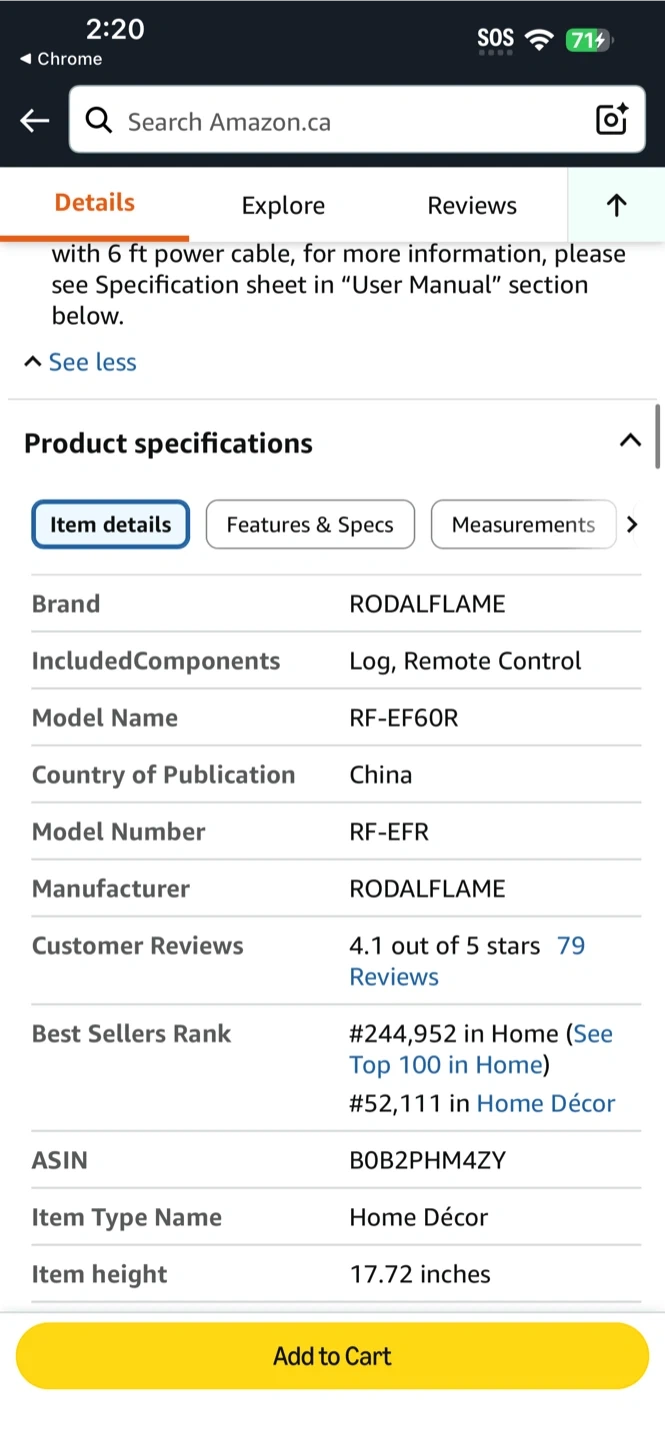Screen dimensions: 665x1440
Task: Select the Item details chip
Action: pos(111,525)
